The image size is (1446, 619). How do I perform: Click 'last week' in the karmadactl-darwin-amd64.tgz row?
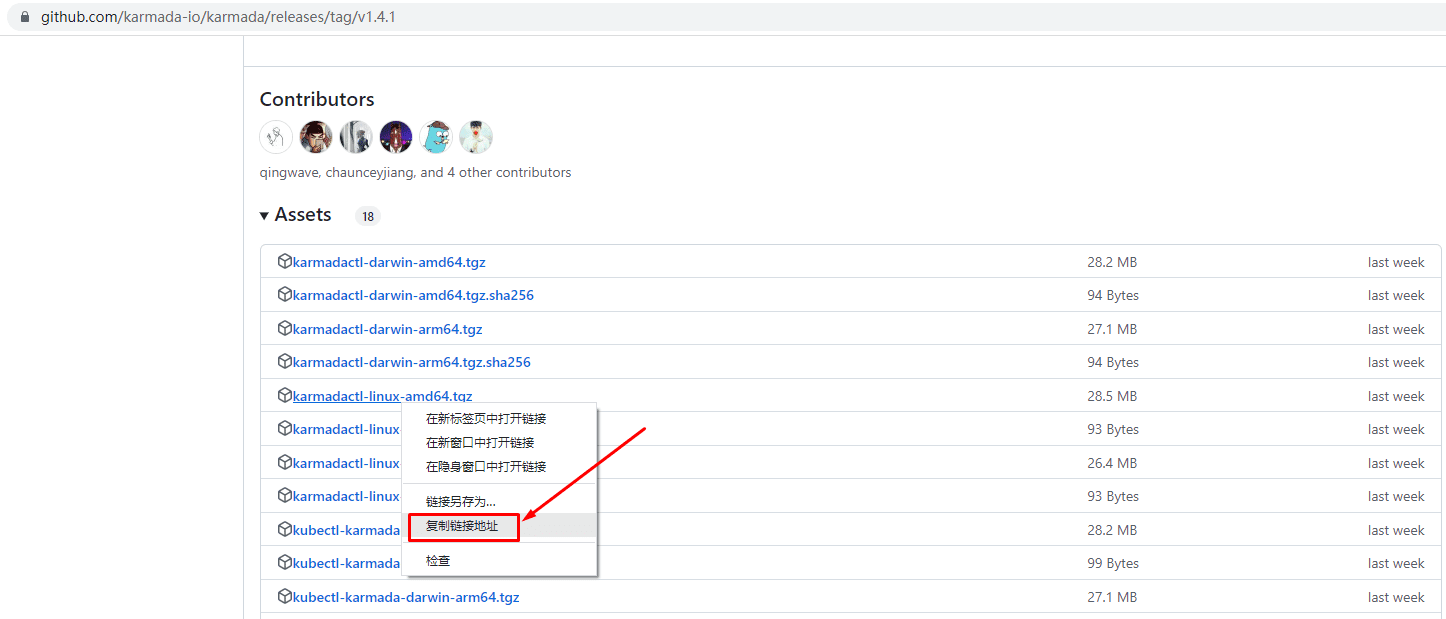[1396, 262]
